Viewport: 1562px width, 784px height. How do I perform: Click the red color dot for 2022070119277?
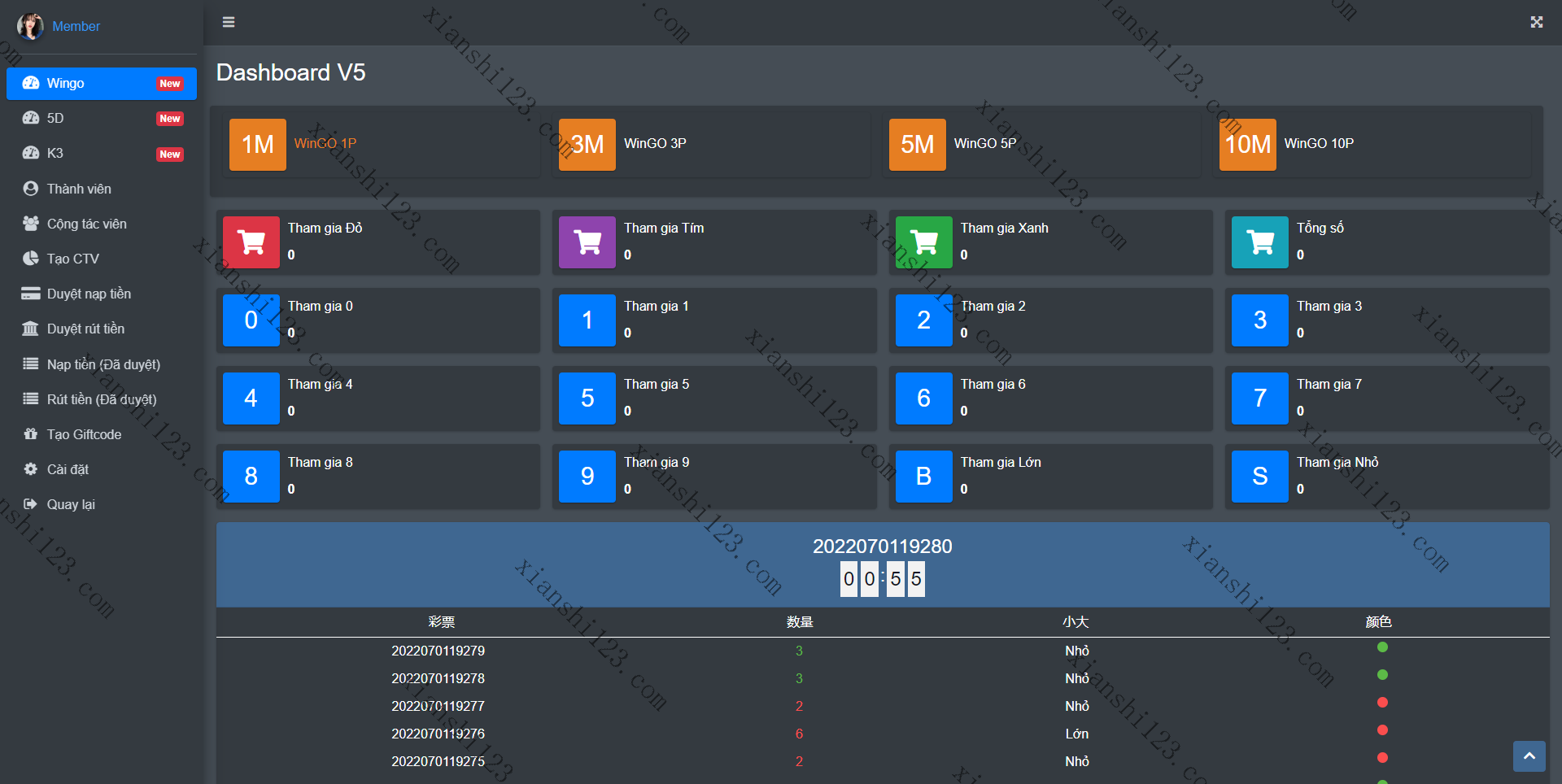(1382, 703)
